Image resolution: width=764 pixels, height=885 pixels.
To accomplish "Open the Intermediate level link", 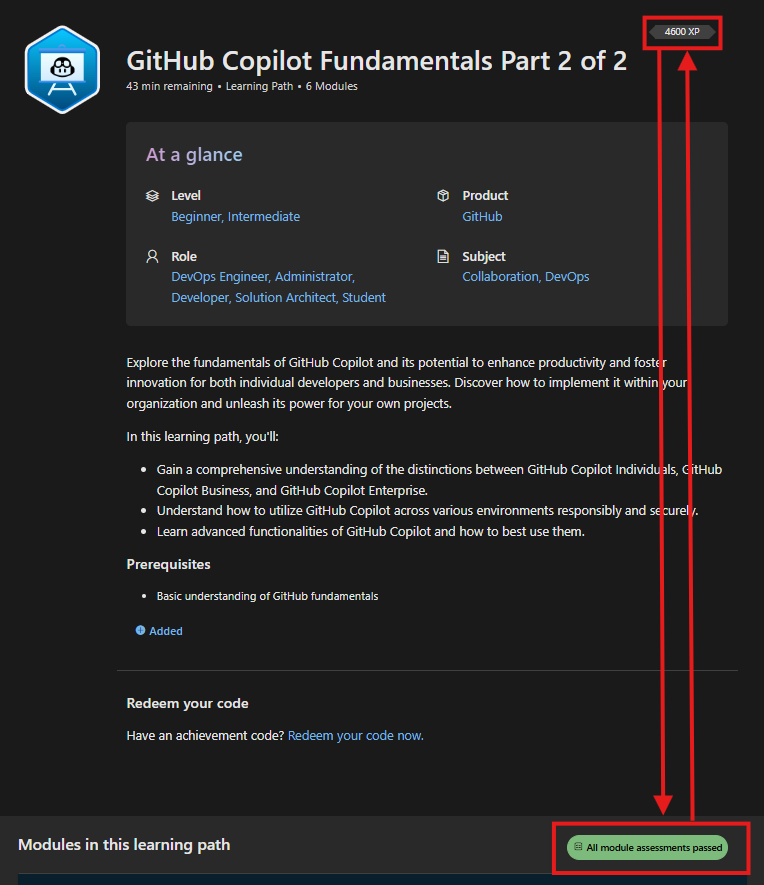I will [x=264, y=217].
